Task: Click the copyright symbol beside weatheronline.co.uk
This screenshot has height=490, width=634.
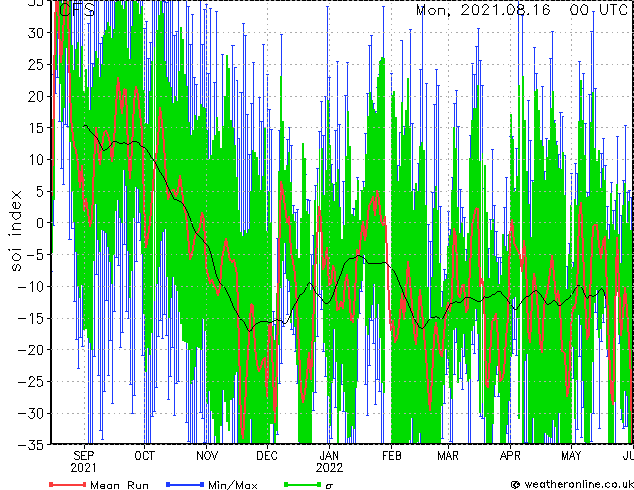Action: [515, 484]
